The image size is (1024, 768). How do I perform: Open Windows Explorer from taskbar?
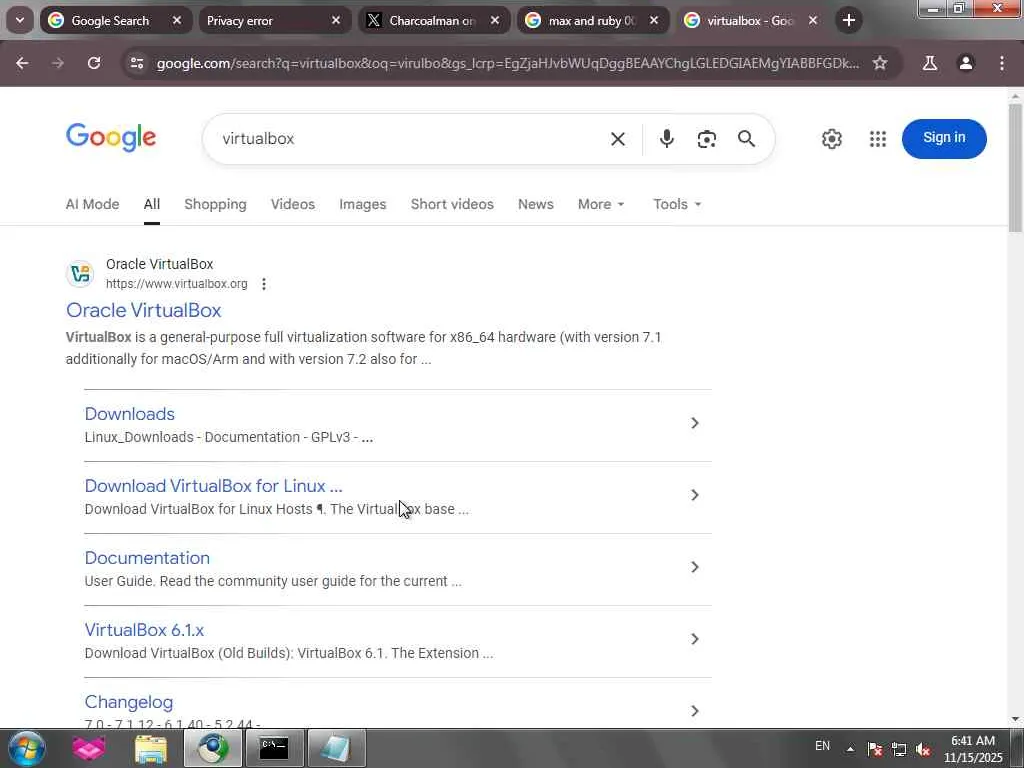pos(151,748)
